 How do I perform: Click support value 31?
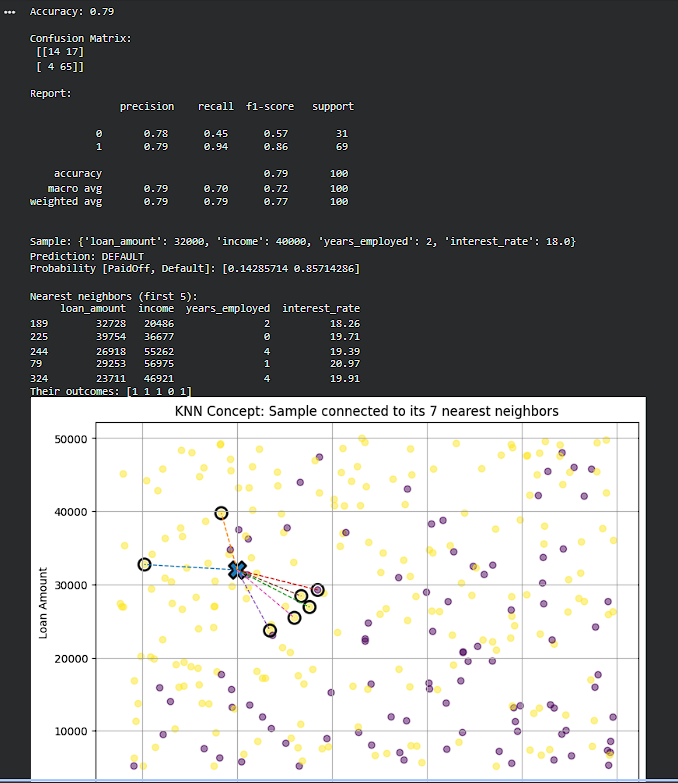(x=342, y=133)
